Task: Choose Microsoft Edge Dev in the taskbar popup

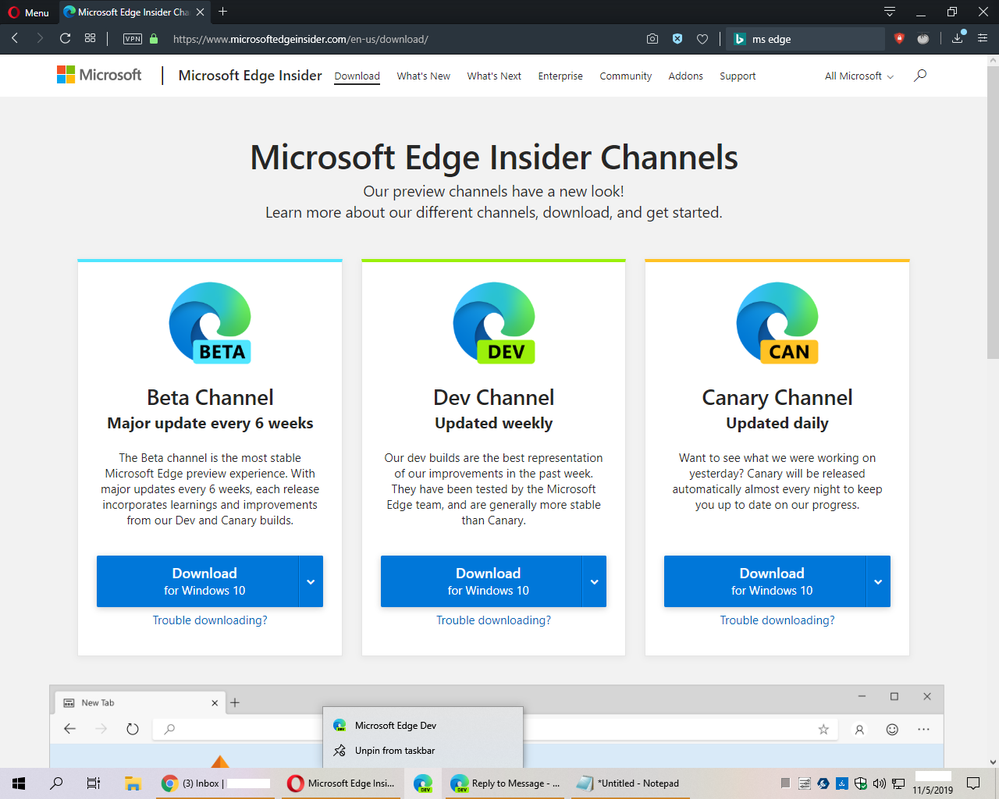Action: point(423,725)
